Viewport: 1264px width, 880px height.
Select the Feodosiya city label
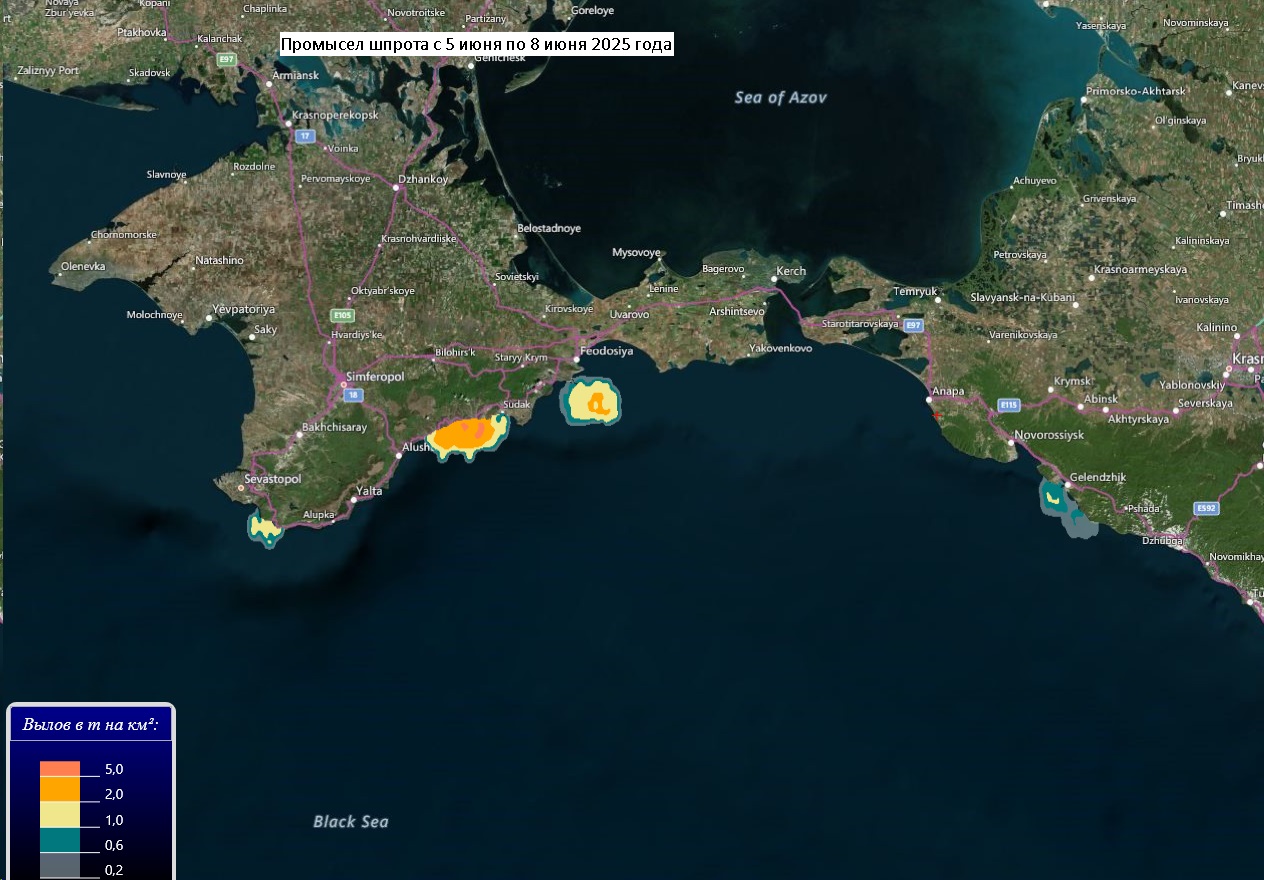[x=608, y=351]
